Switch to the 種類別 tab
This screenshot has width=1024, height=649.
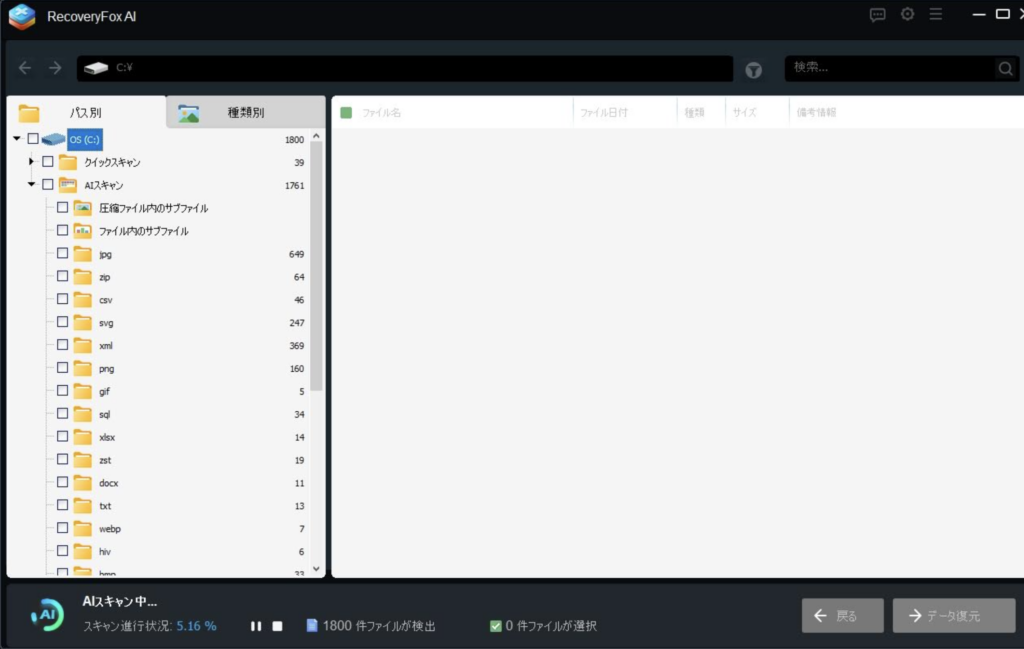245,112
